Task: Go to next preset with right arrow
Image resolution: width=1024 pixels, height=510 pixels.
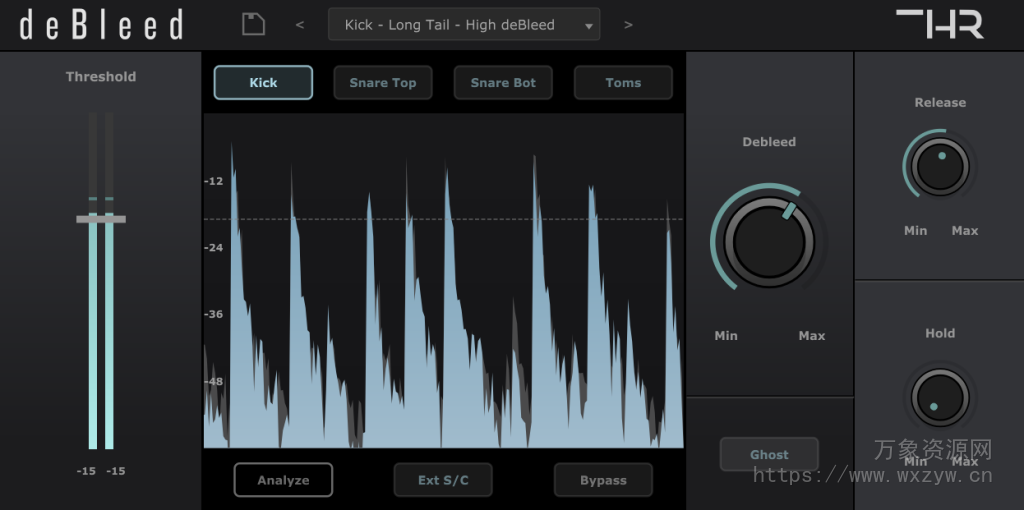Action: click(628, 25)
